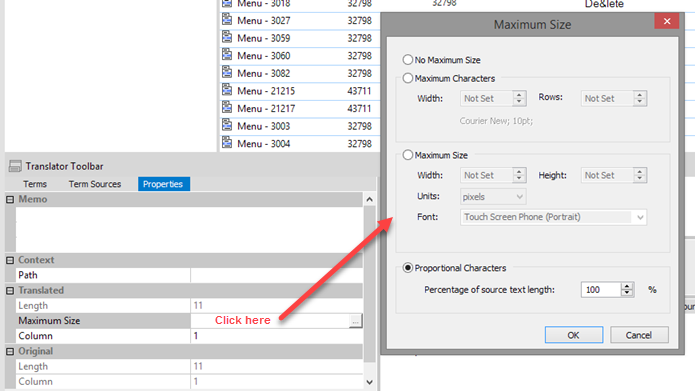
Task: Click the Menu - 3004 row icon
Action: (227, 143)
